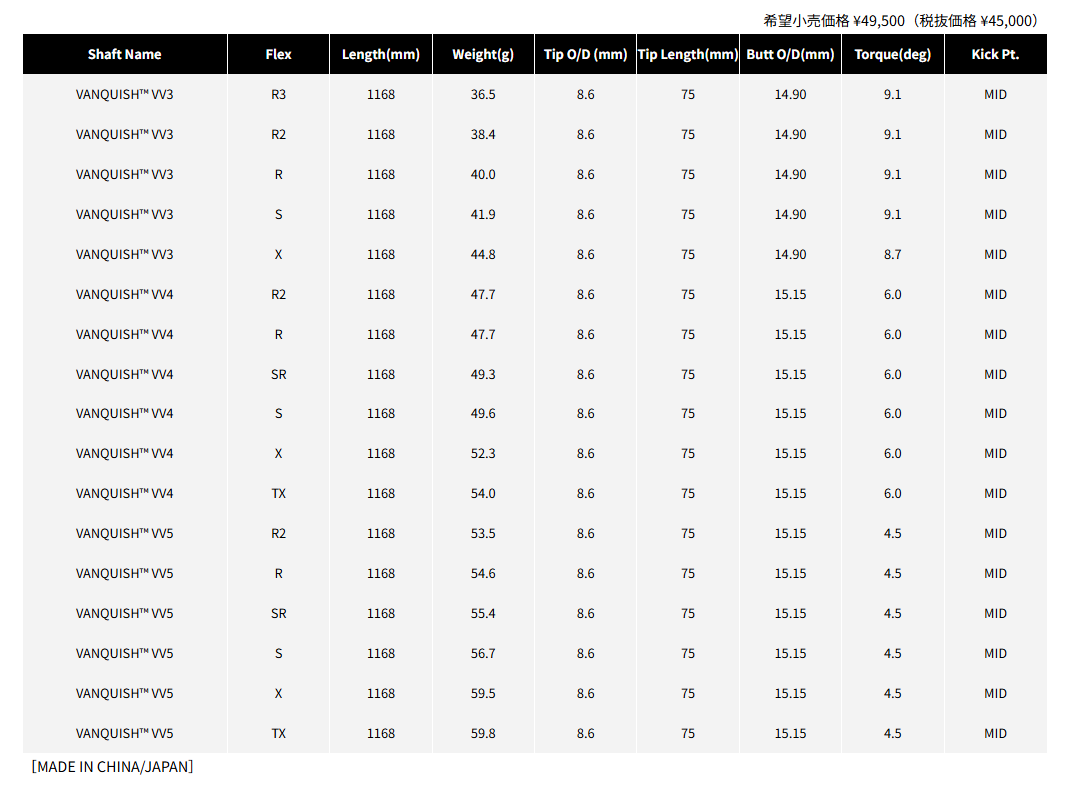Click the MADE IN CHINA/JAPAN note

click(112, 767)
